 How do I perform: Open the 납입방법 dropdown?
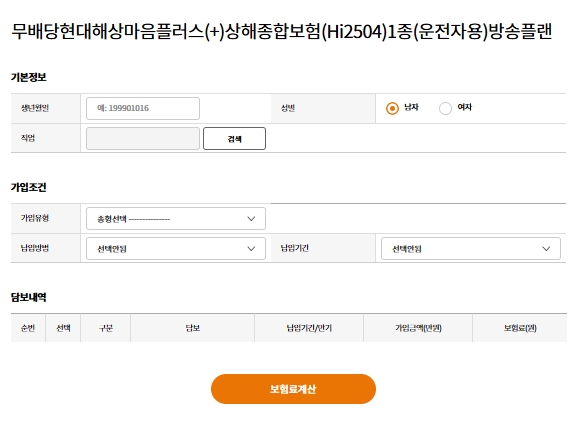click(x=176, y=248)
